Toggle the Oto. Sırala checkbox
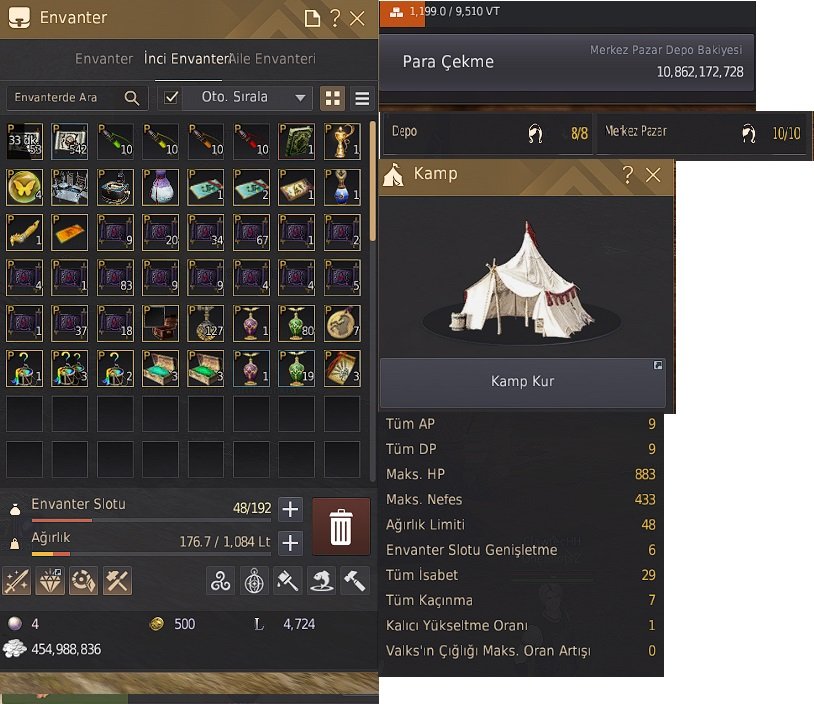Image resolution: width=814 pixels, height=704 pixels. [x=171, y=98]
